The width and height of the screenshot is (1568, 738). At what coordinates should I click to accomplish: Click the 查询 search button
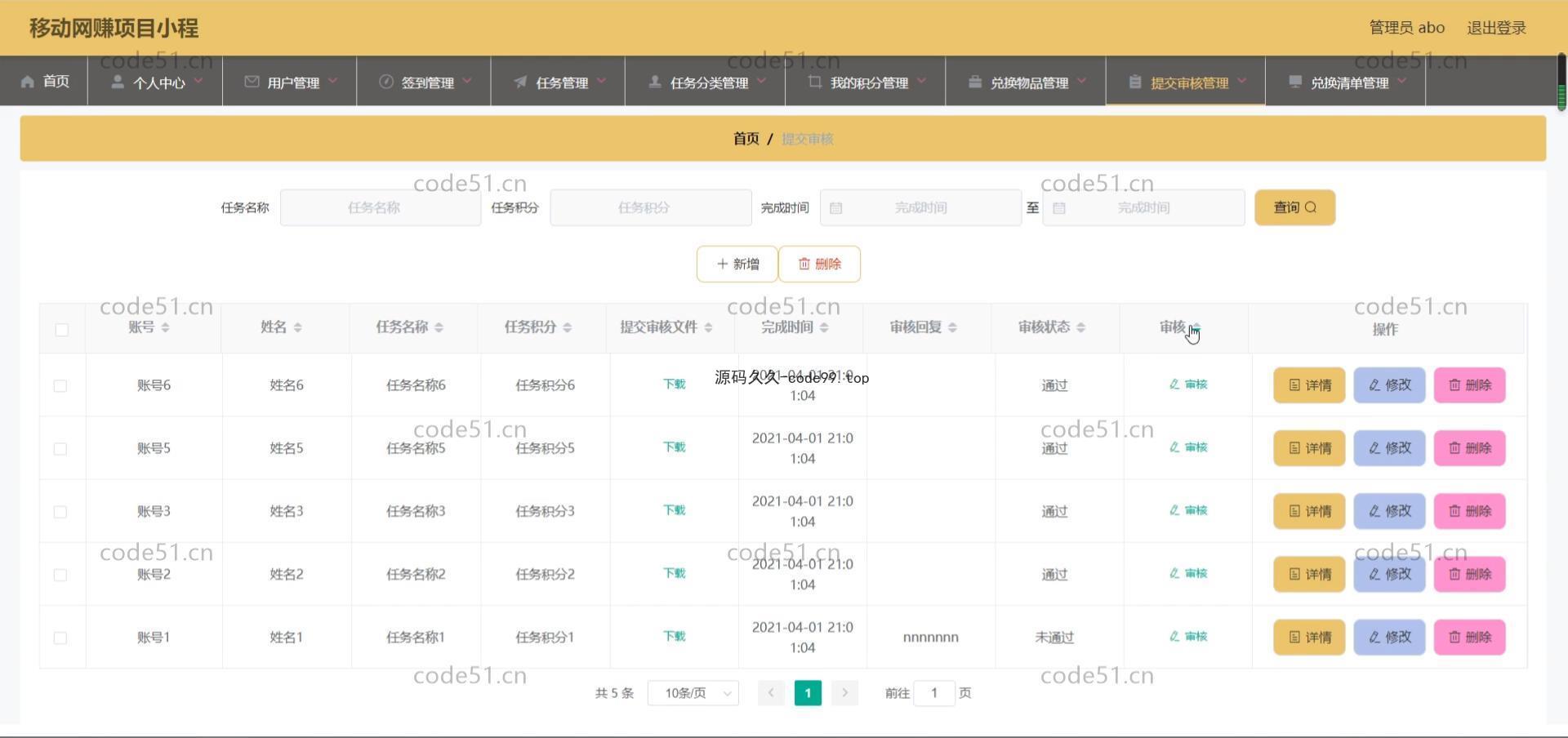(x=1295, y=207)
